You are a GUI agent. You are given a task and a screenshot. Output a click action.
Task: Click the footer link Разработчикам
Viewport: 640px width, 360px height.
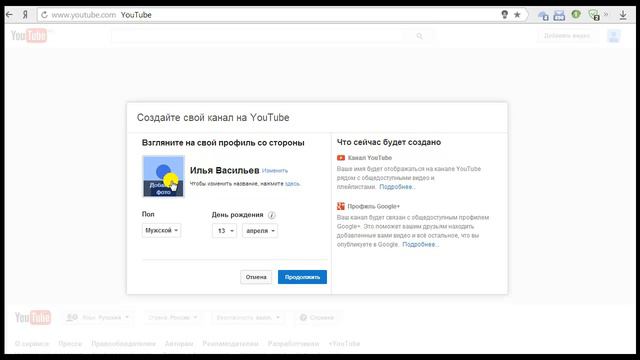click(293, 344)
